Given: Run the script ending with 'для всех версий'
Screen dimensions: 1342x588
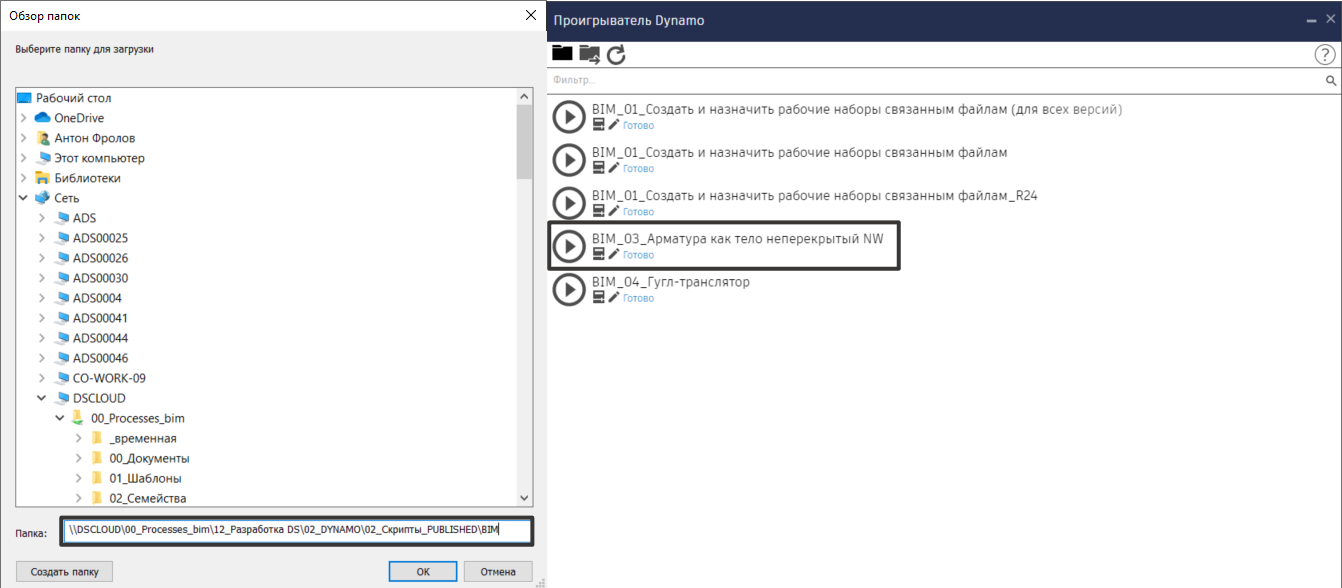Looking at the screenshot, I should [569, 117].
